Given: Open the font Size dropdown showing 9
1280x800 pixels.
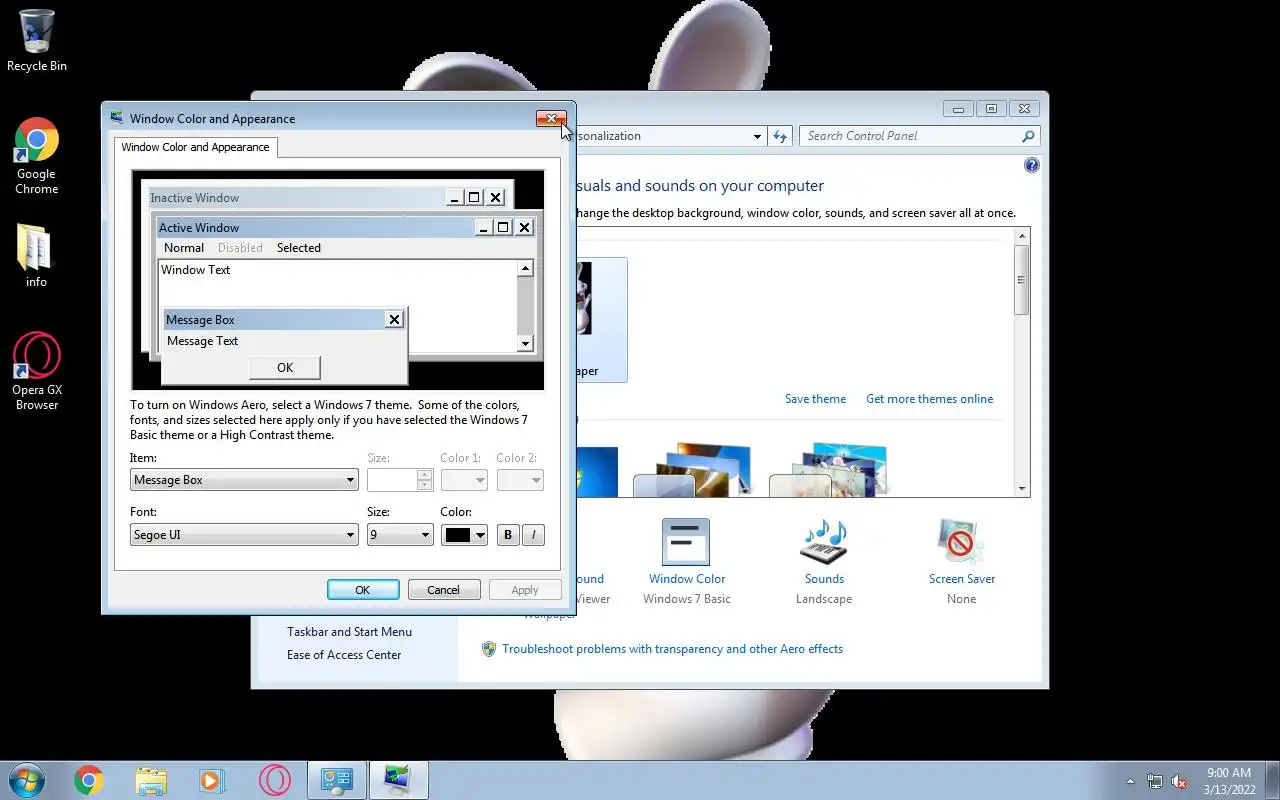Looking at the screenshot, I should click(x=400, y=535).
